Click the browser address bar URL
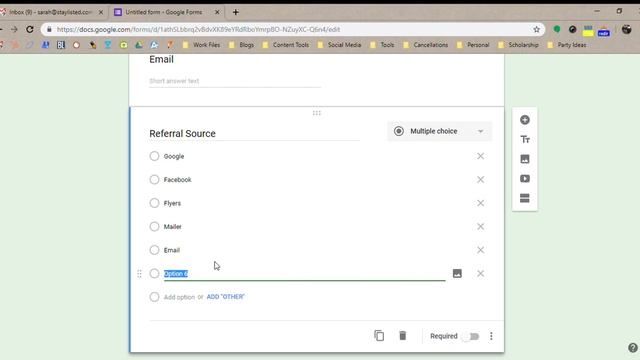This screenshot has width=640, height=360. coord(198,29)
